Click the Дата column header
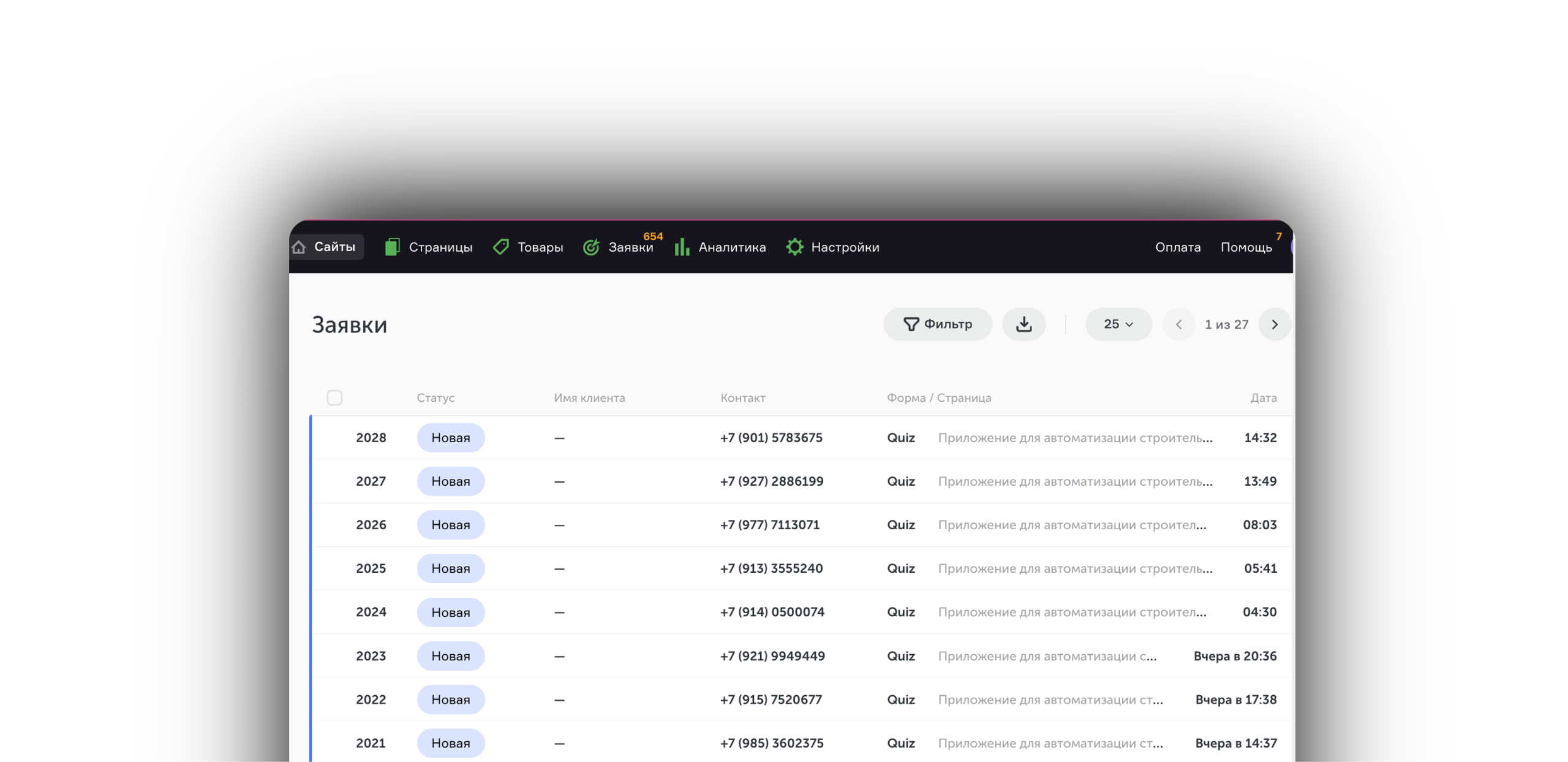The height and width of the screenshot is (762, 1568). [x=1263, y=398]
